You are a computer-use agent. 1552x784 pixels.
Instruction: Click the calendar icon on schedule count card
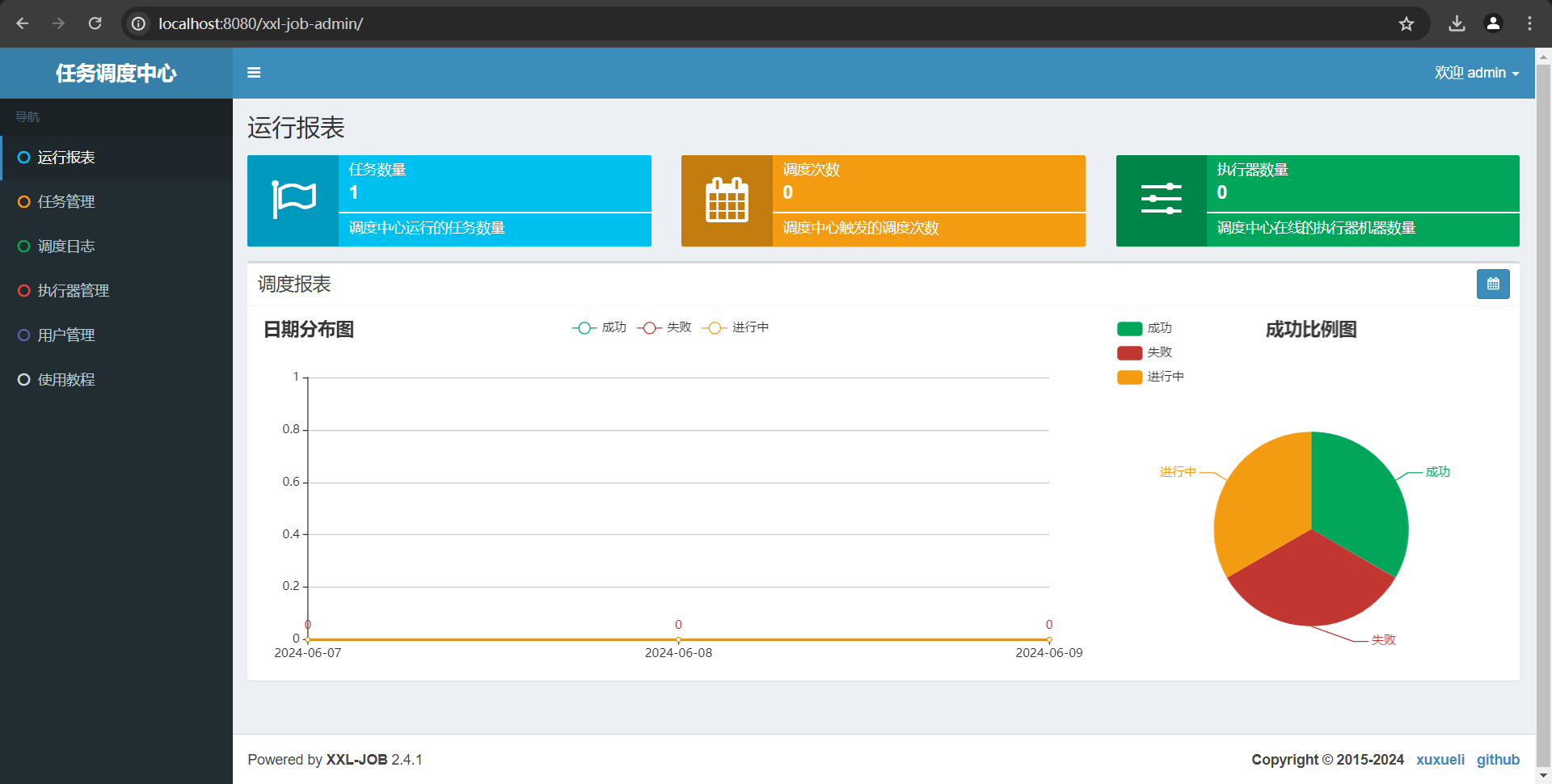pyautogui.click(x=727, y=200)
